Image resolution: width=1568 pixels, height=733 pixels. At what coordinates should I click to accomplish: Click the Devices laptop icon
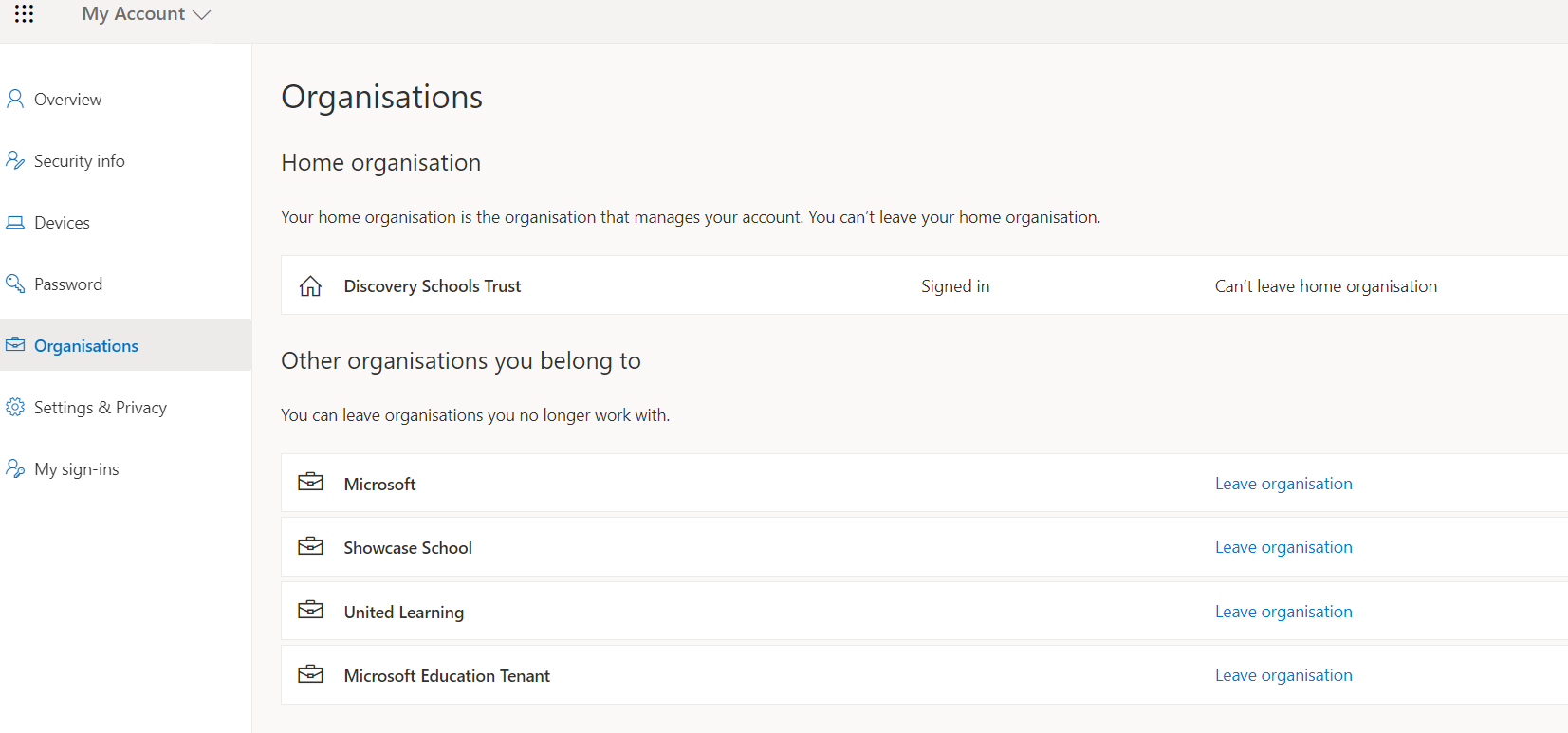coord(15,223)
